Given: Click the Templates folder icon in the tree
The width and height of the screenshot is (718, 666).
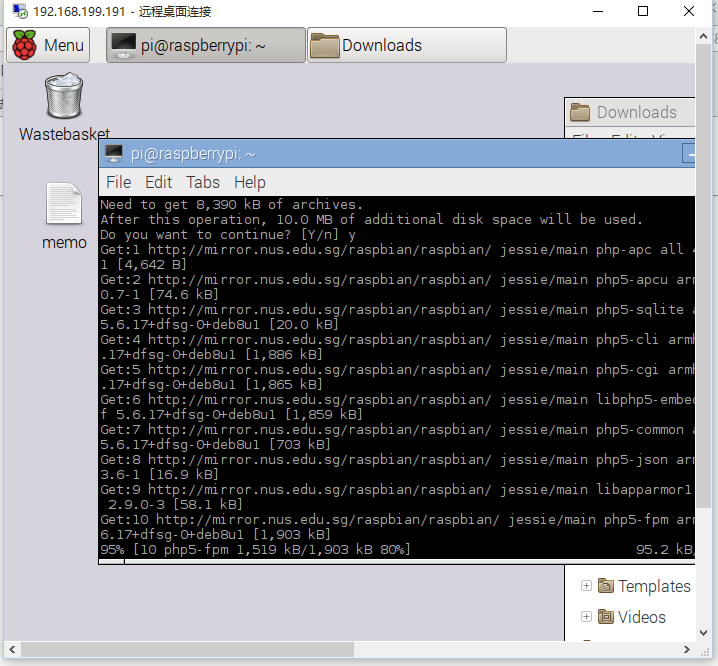Looking at the screenshot, I should coord(606,585).
